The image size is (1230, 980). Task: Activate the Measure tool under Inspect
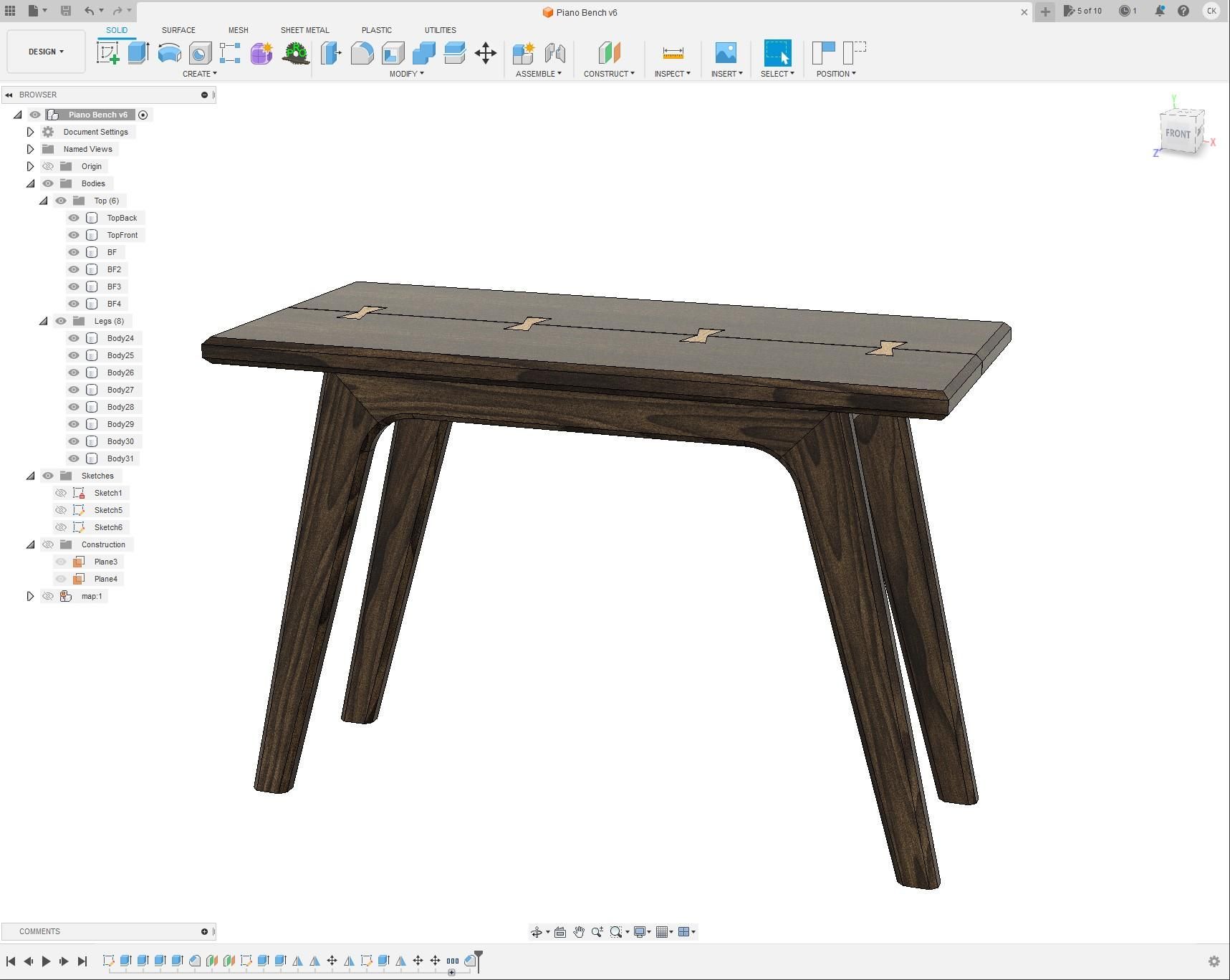672,53
